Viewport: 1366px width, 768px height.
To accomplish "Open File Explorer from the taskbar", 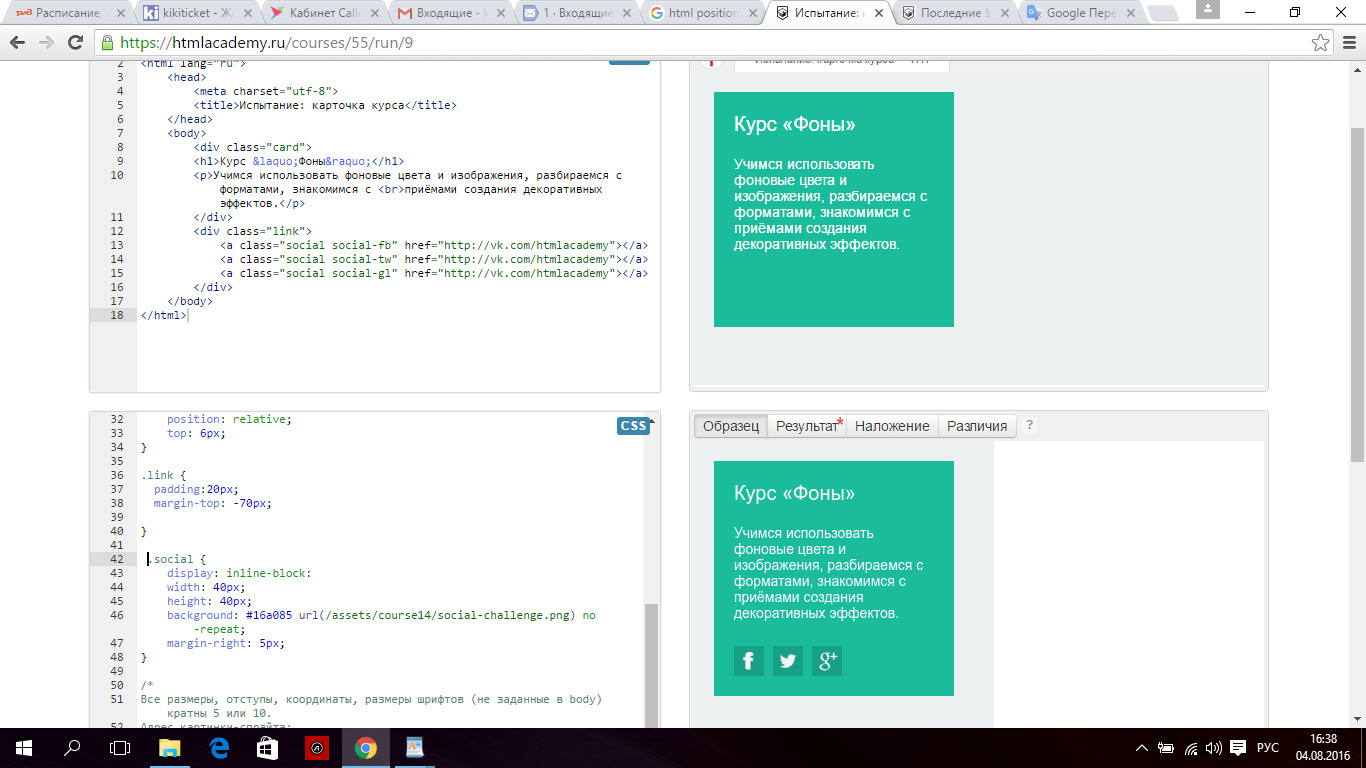I will [170, 747].
